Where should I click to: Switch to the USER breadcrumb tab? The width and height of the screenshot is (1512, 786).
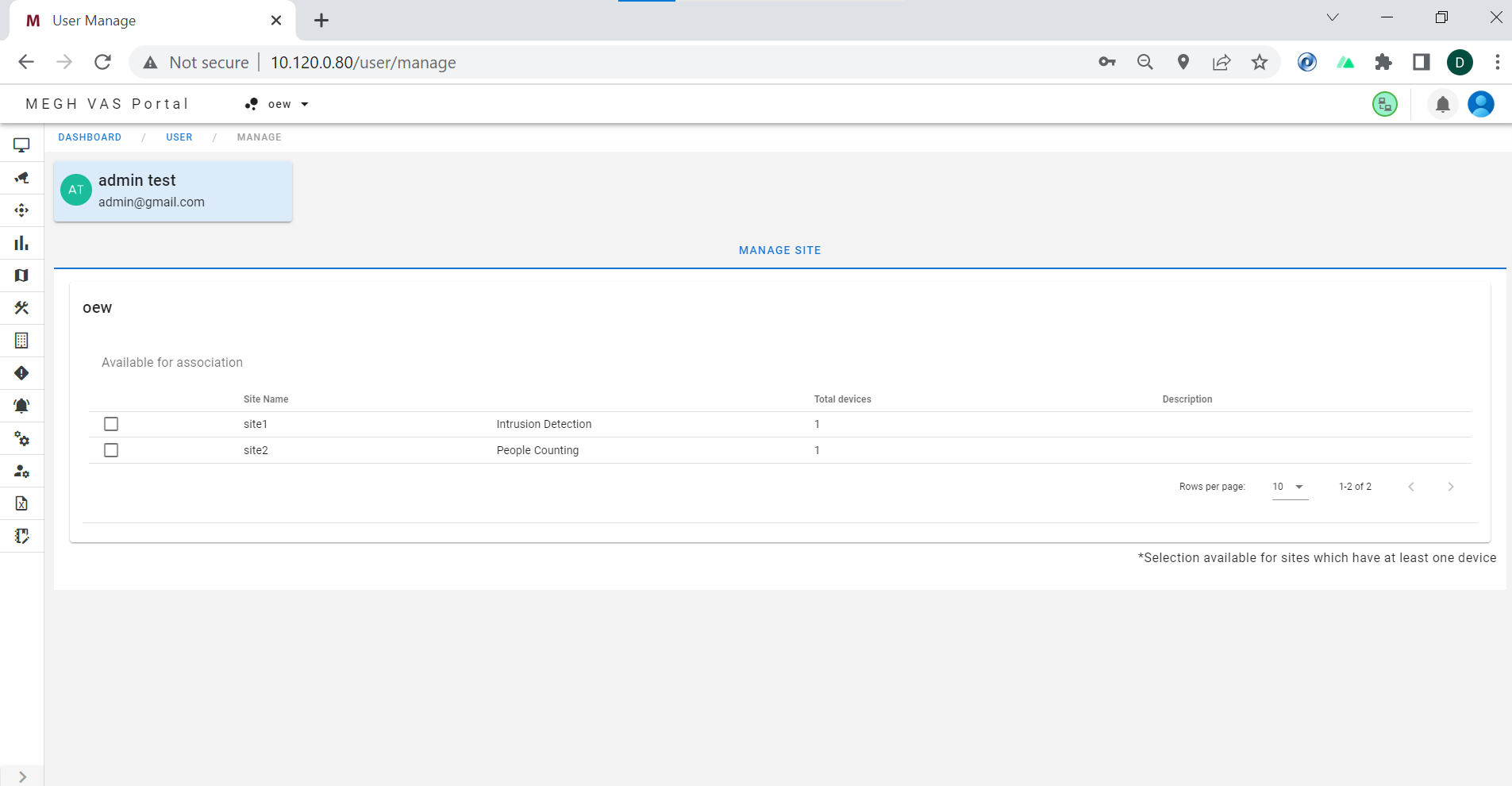pyautogui.click(x=179, y=137)
